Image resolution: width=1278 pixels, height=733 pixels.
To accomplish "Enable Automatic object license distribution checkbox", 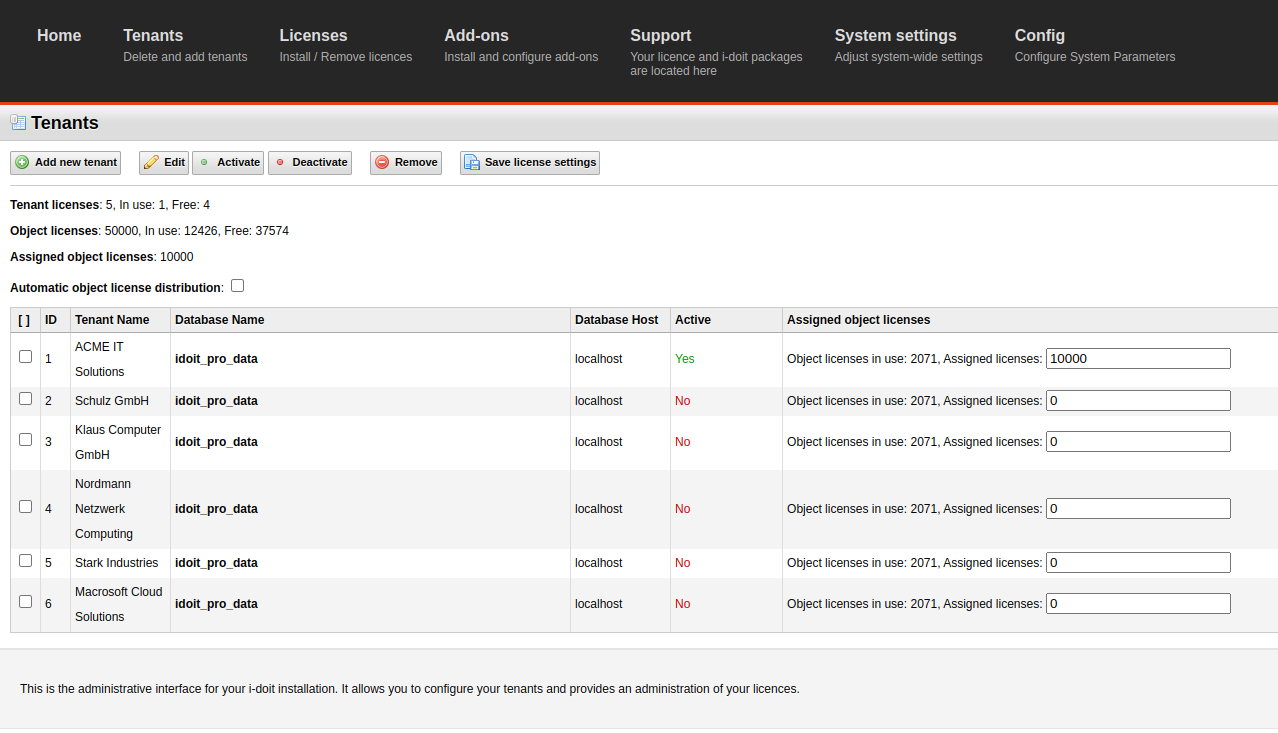I will coord(237,286).
